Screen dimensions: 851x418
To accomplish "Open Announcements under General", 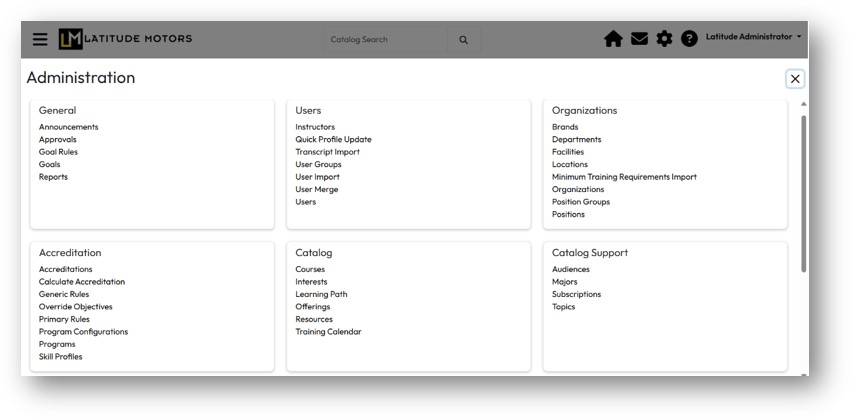I will coord(68,127).
